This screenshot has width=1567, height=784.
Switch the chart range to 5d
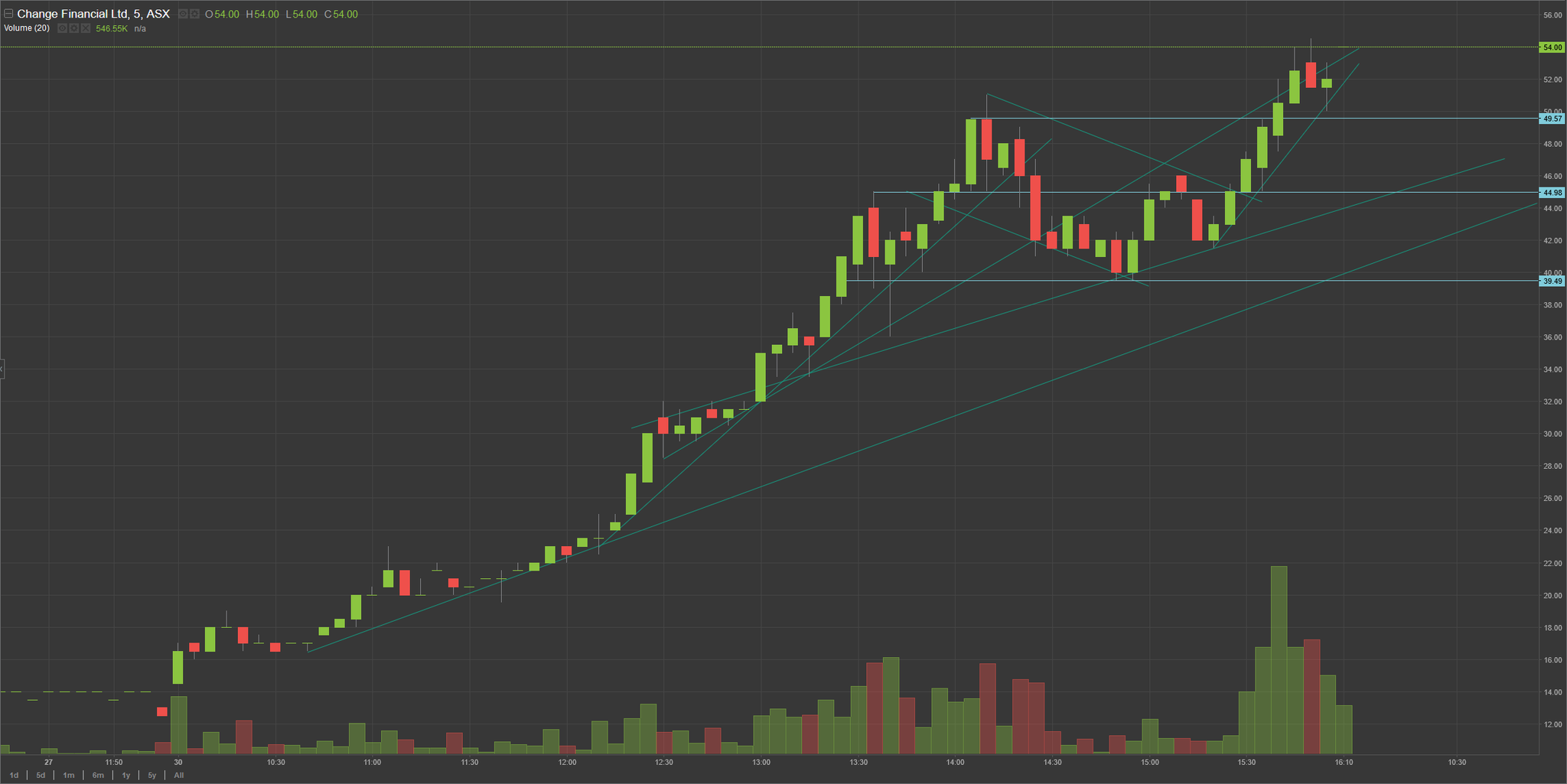pyautogui.click(x=41, y=775)
